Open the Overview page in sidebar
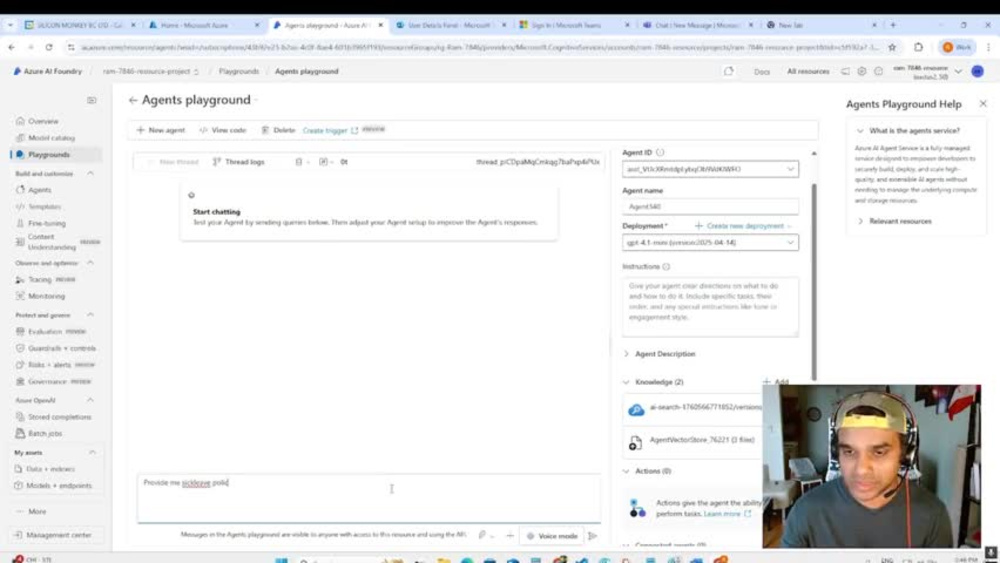 (43, 121)
